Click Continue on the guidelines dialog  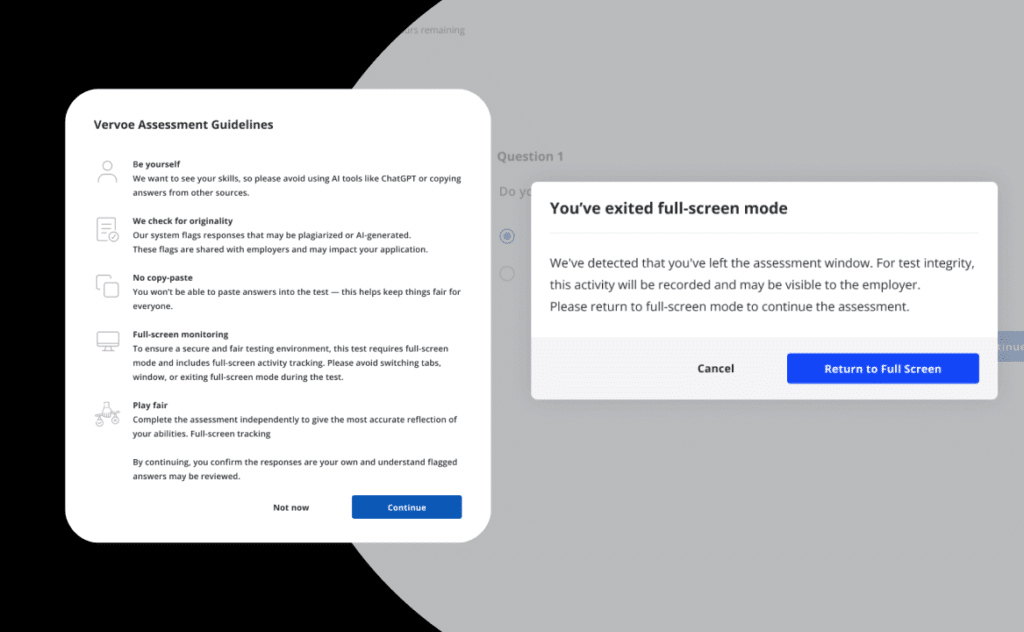[x=406, y=507]
